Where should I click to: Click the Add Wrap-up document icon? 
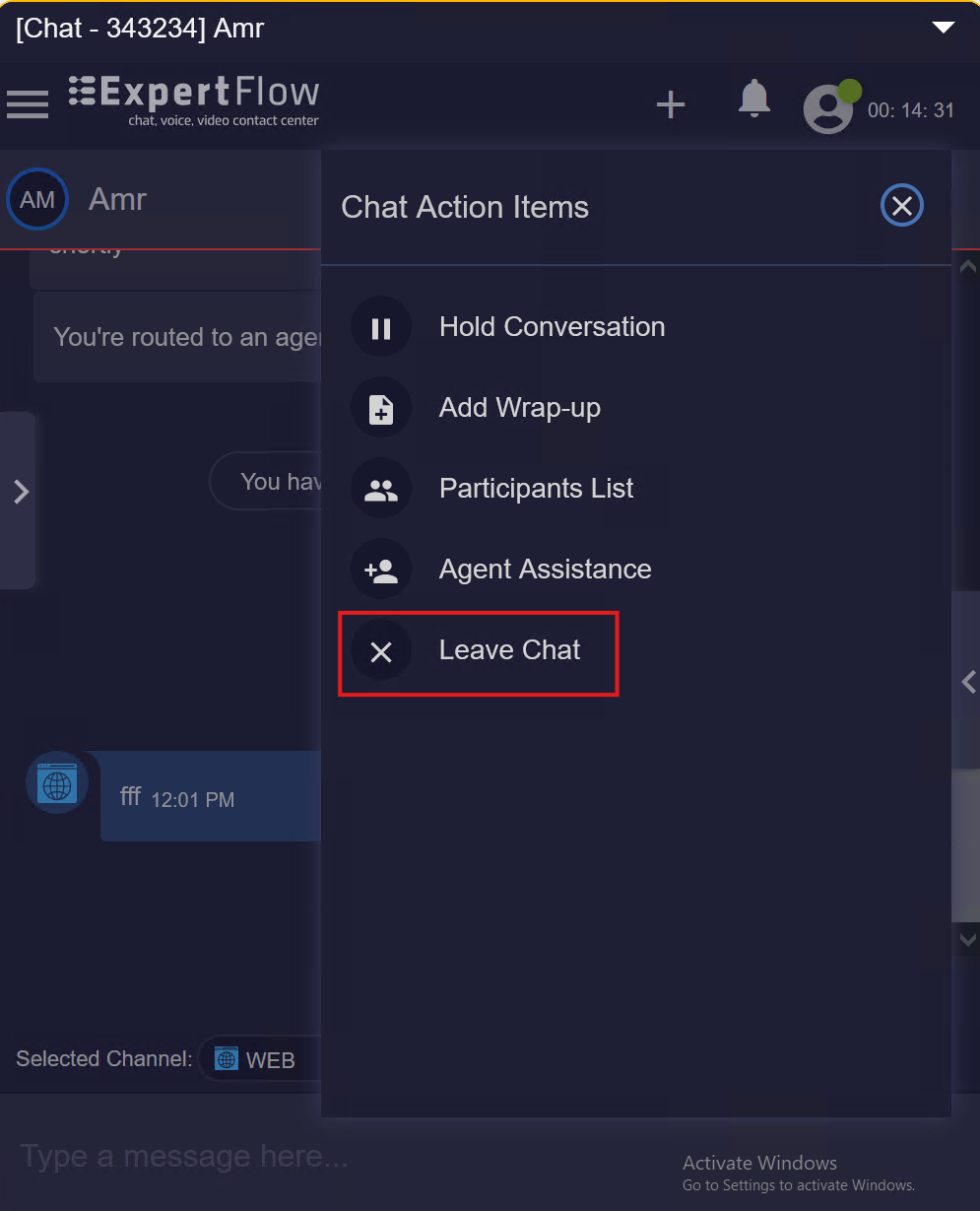click(381, 408)
